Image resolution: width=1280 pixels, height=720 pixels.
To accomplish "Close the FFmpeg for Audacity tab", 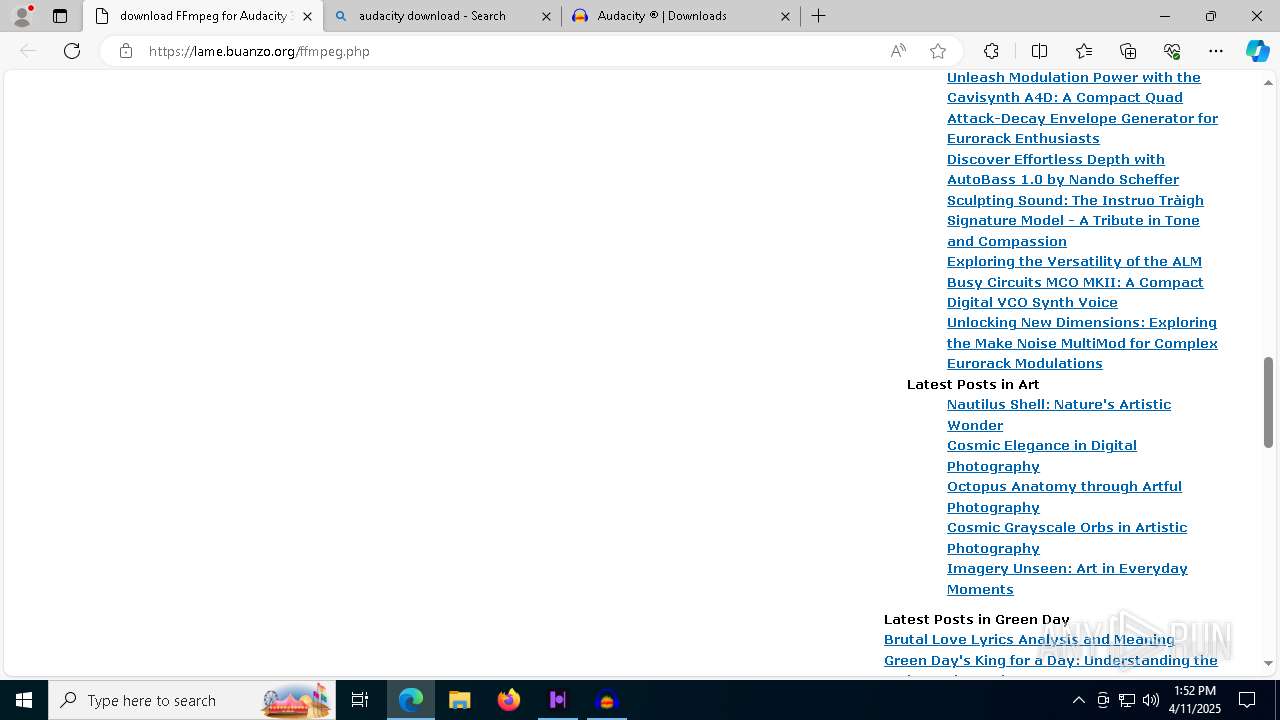I will coord(307,16).
